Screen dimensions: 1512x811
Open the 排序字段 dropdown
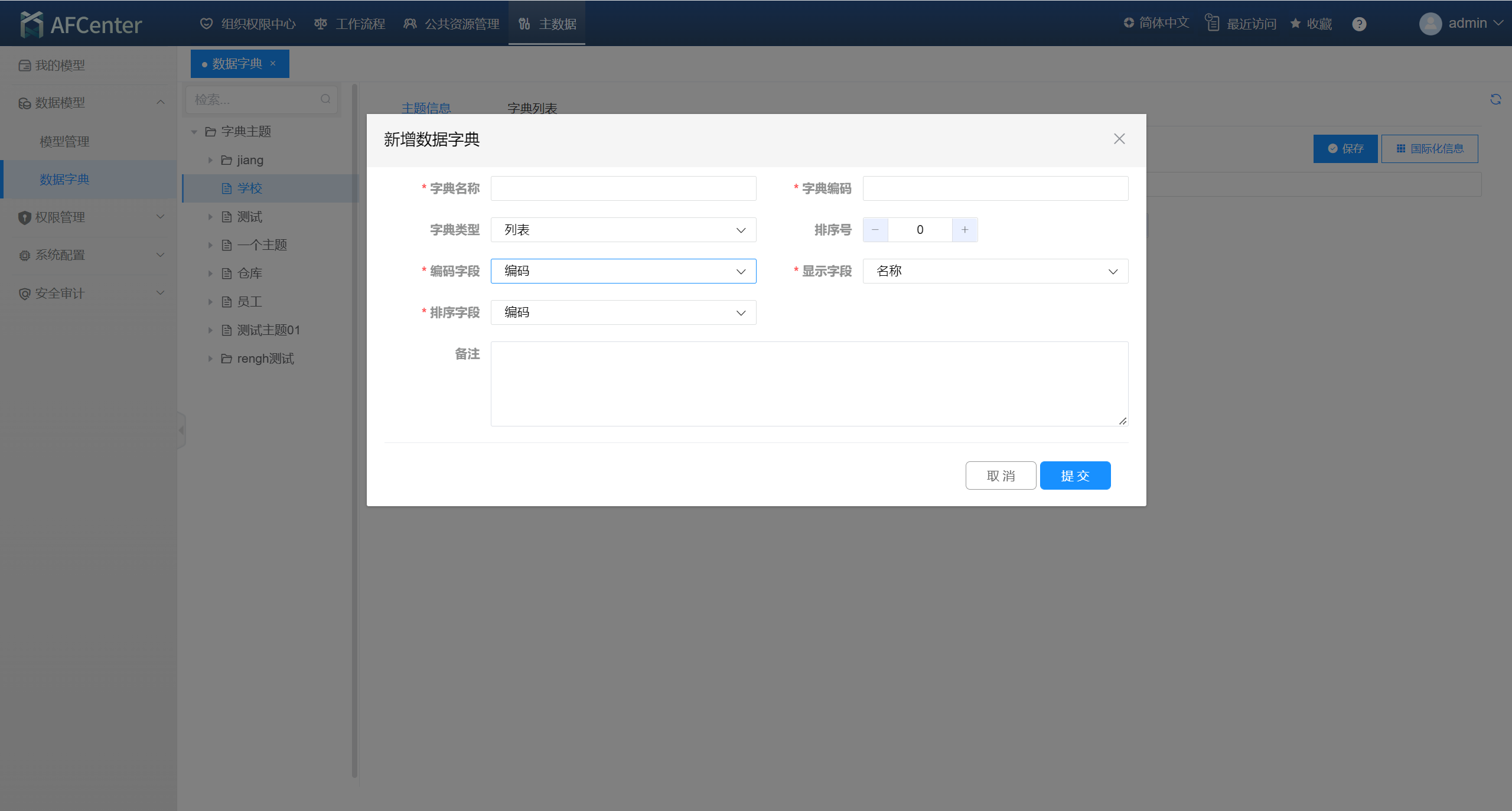point(623,312)
